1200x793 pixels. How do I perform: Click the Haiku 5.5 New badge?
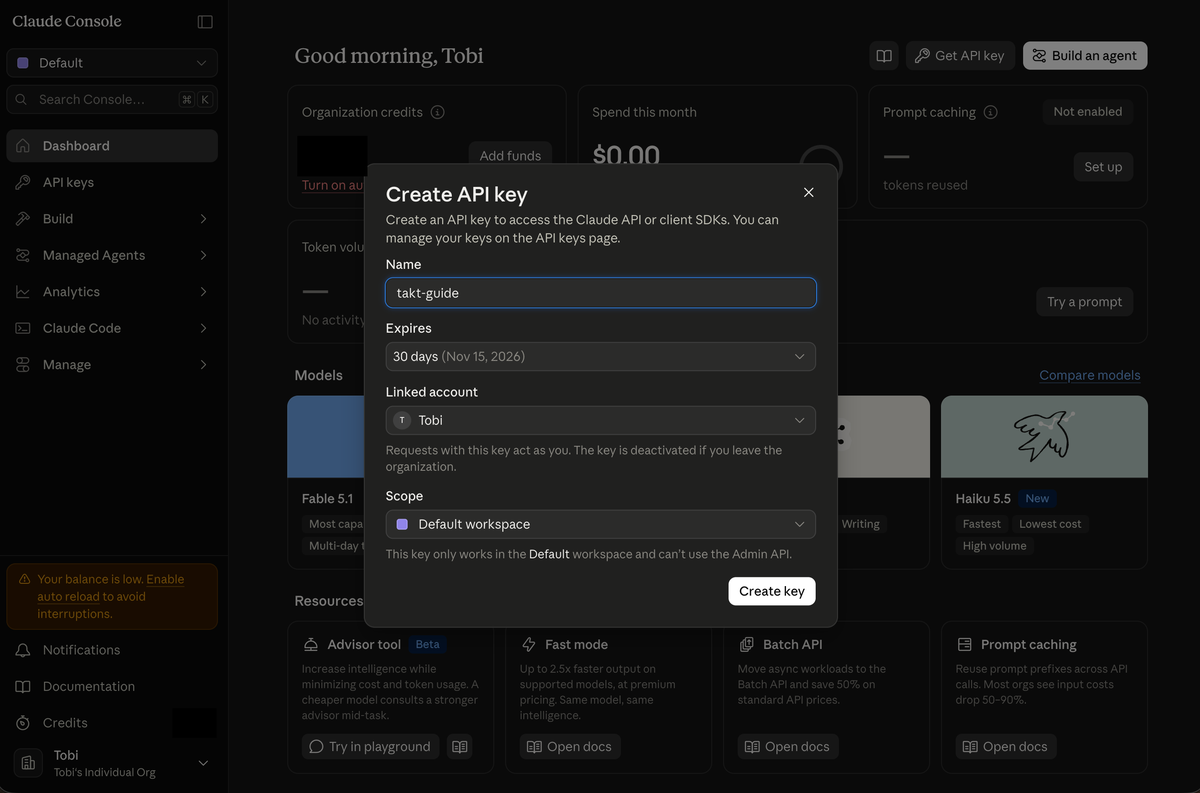click(x=1037, y=498)
